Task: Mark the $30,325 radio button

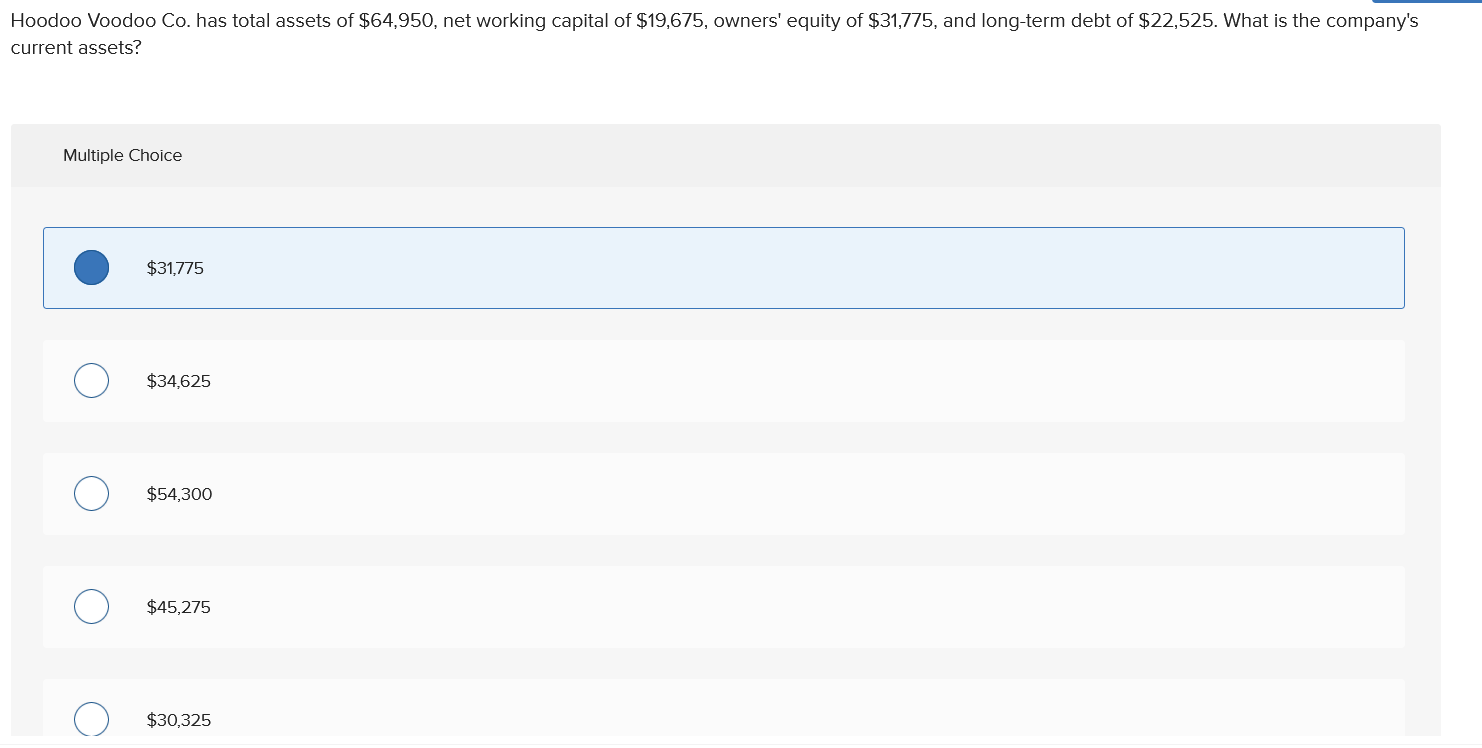Action: click(92, 719)
